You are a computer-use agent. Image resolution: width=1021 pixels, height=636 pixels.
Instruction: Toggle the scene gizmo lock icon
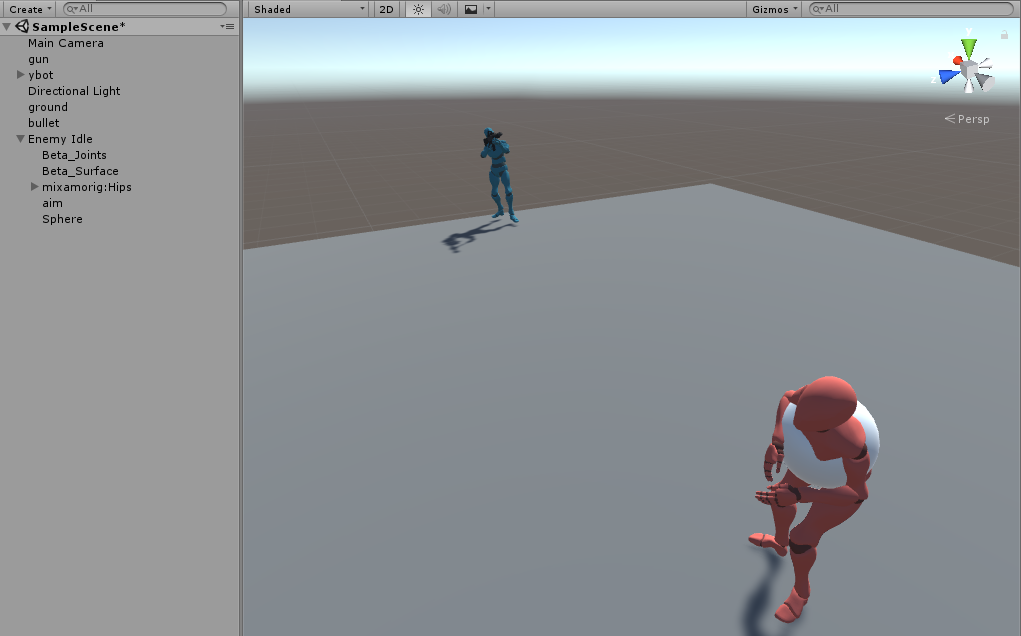(x=1004, y=35)
